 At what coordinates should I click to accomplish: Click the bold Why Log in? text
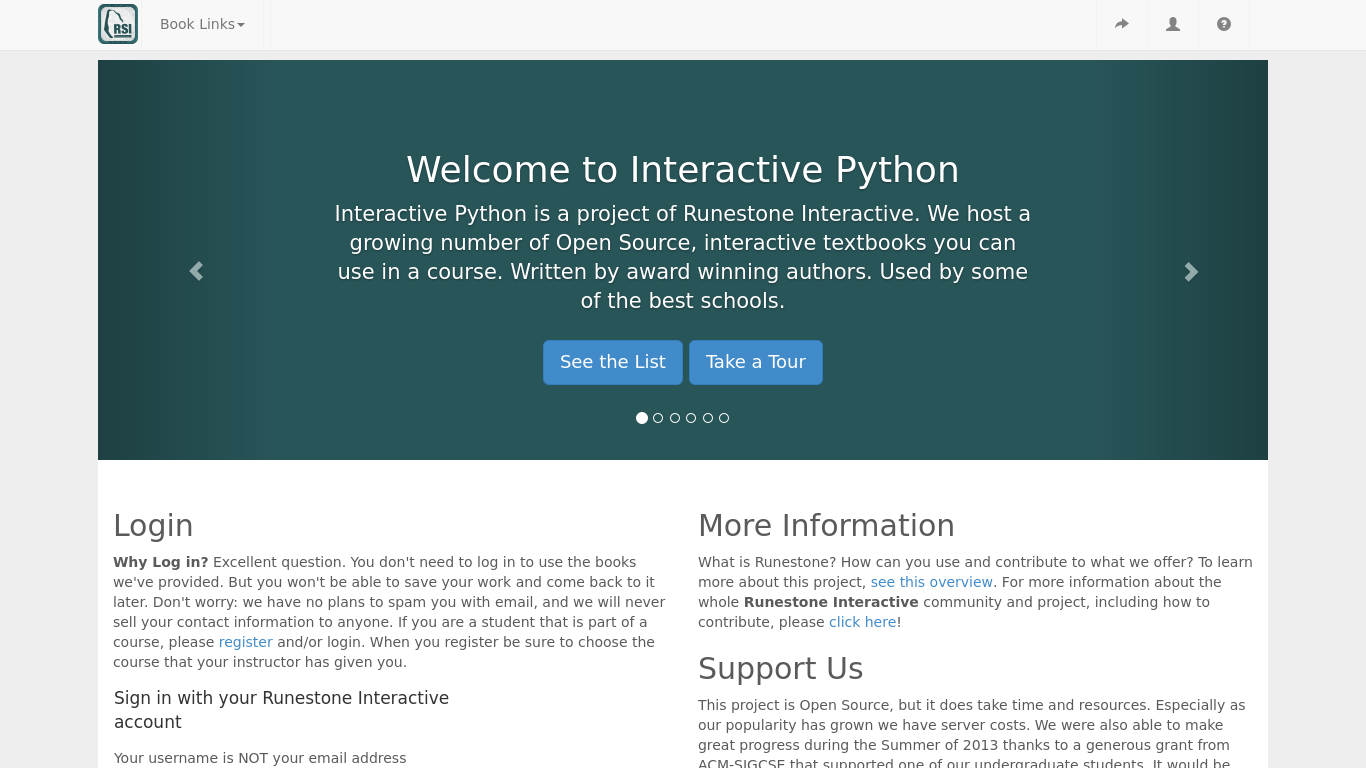[x=161, y=562]
